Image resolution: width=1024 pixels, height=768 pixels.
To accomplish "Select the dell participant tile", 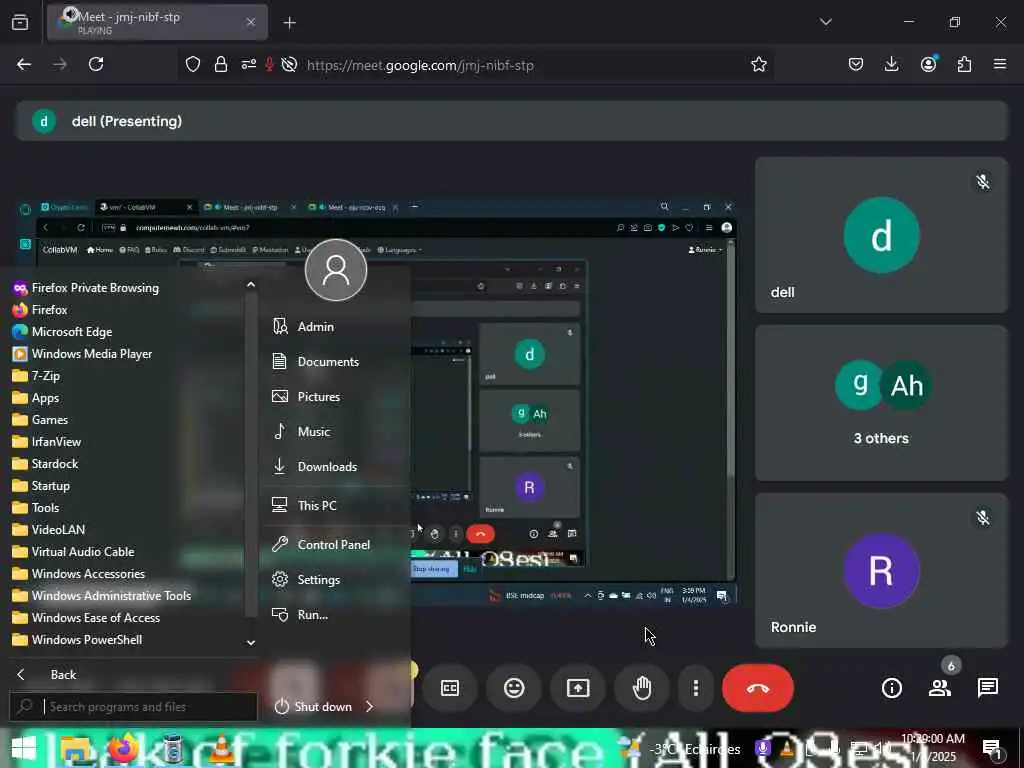I will click(x=881, y=235).
